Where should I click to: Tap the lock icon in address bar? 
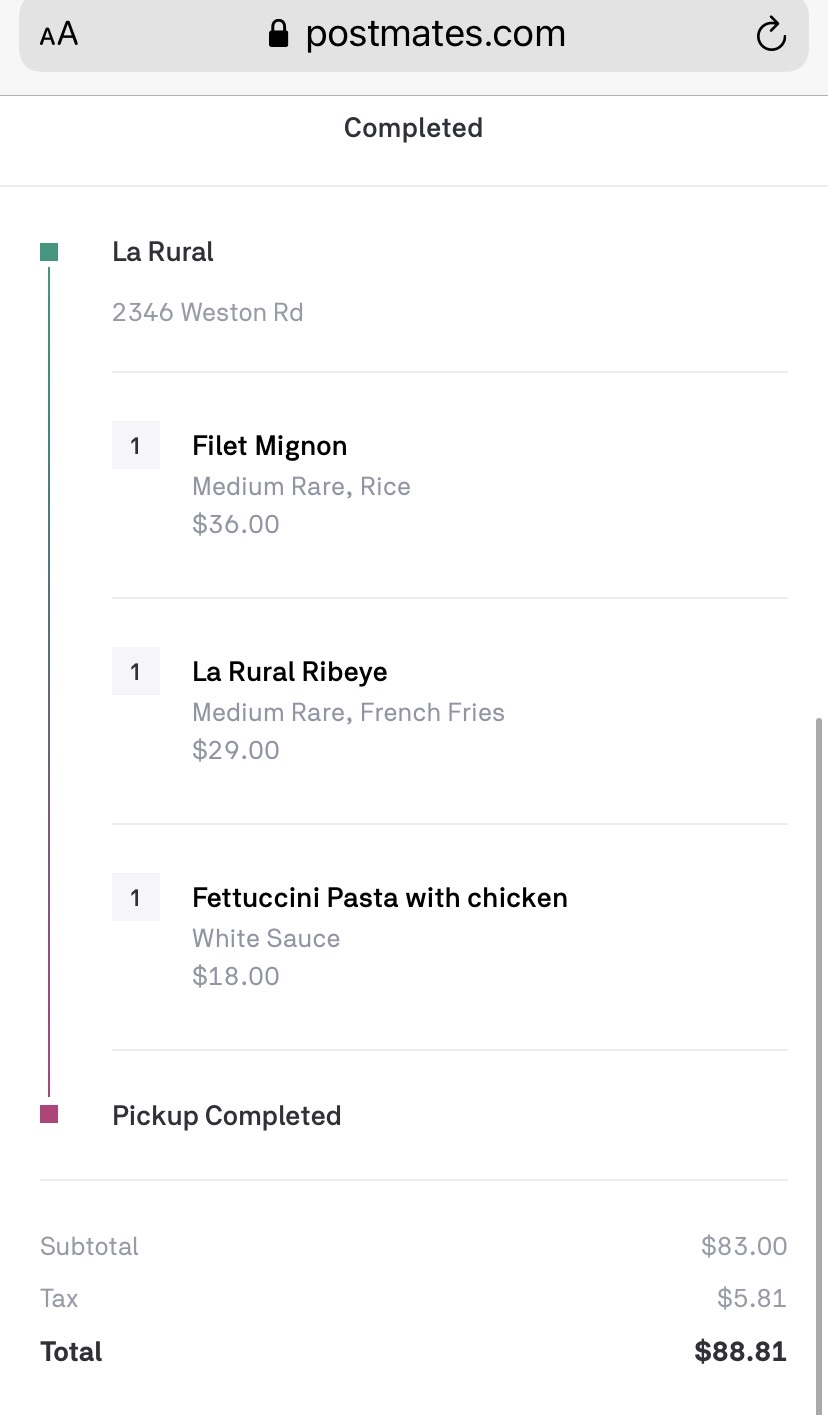pos(279,35)
